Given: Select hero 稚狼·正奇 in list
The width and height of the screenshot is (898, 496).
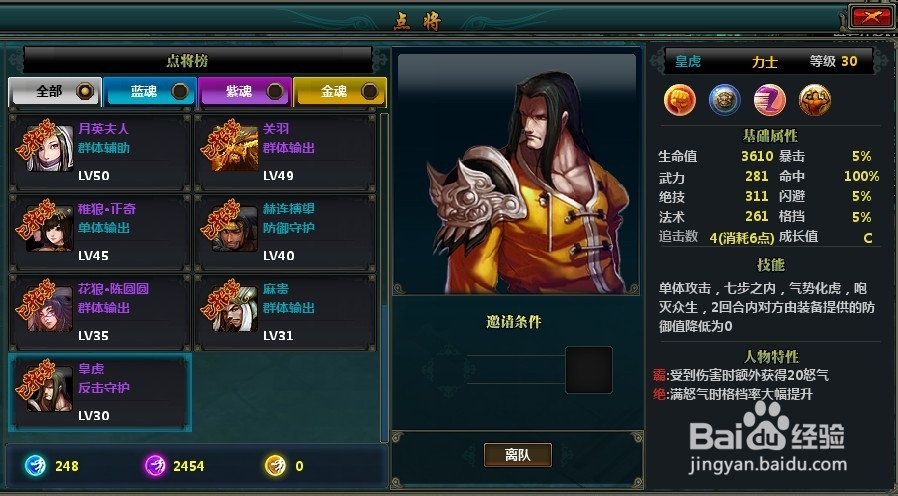Looking at the screenshot, I should click(x=100, y=233).
